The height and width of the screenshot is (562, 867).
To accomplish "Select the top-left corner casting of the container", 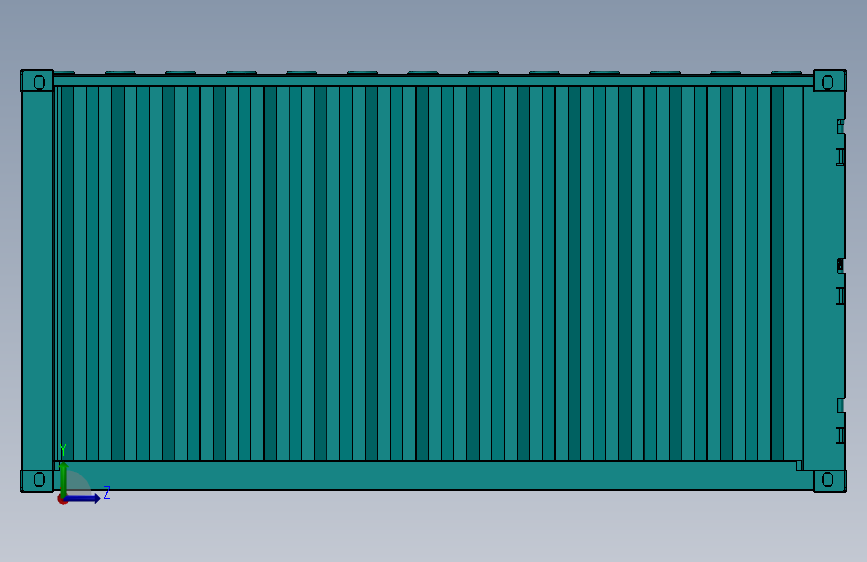I will 37,81.
